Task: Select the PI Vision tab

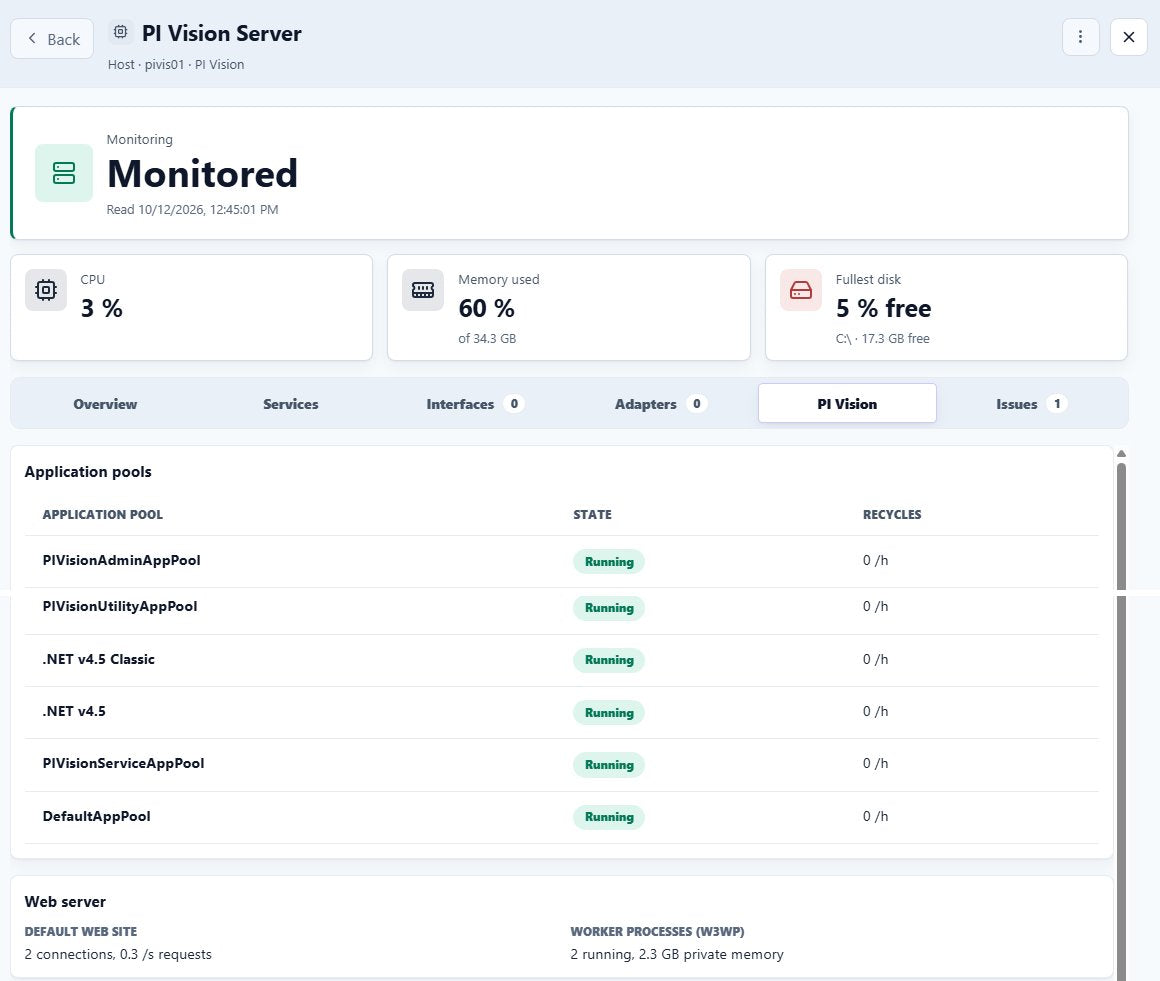Action: click(847, 404)
